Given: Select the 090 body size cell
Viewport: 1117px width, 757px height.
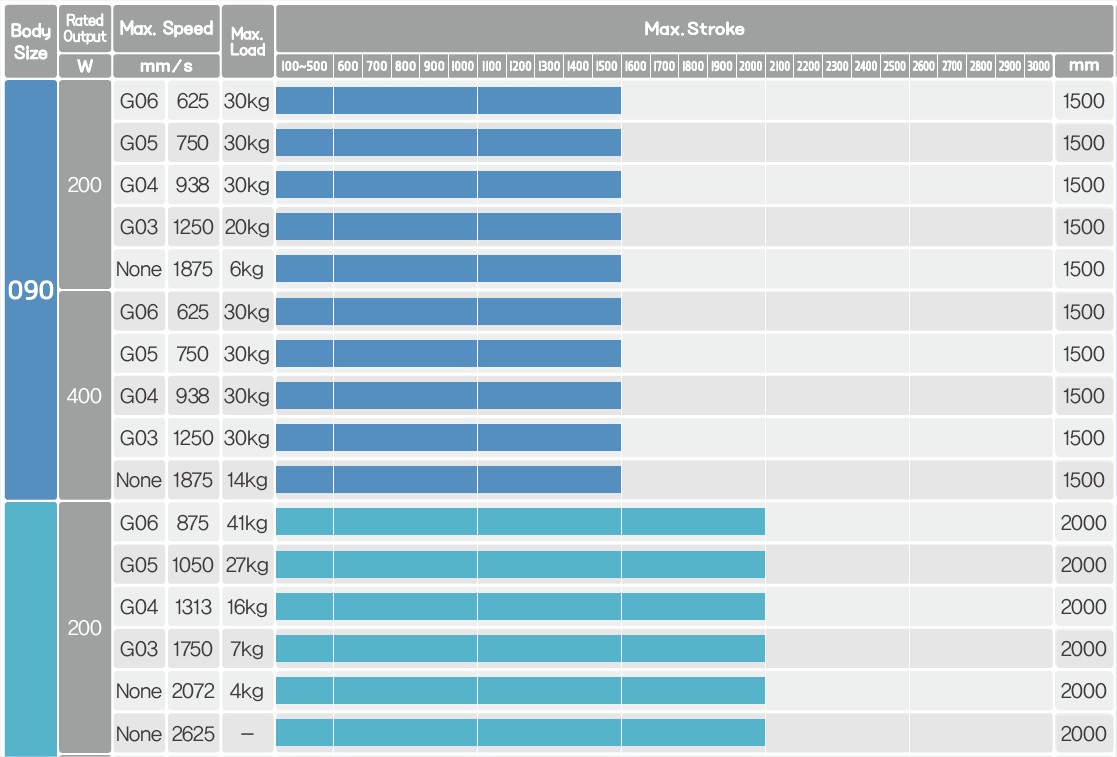Looking at the screenshot, I should (x=31, y=290).
